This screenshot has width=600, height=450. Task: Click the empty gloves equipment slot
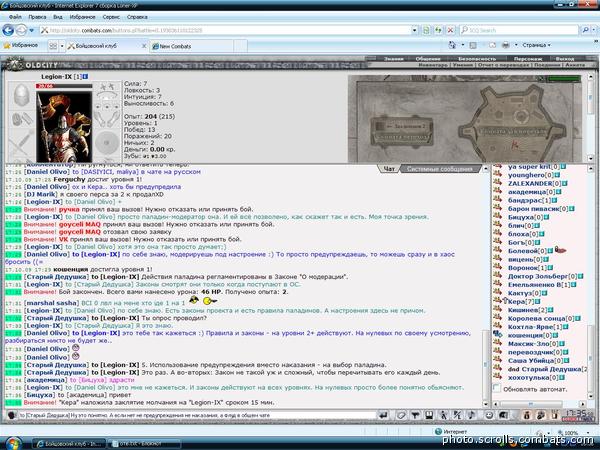107,119
